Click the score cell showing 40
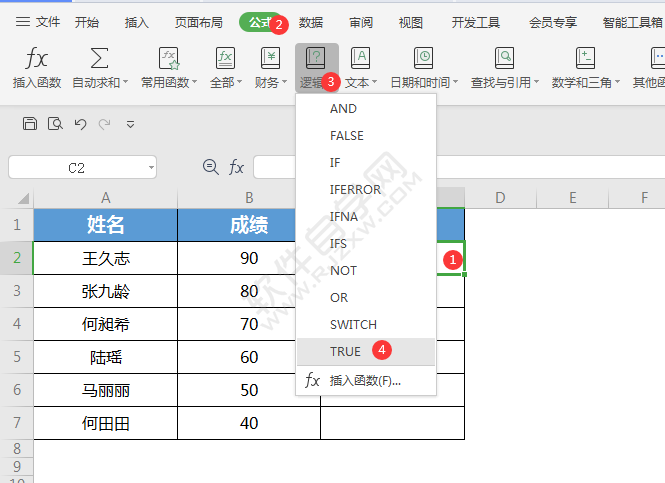 [249, 423]
